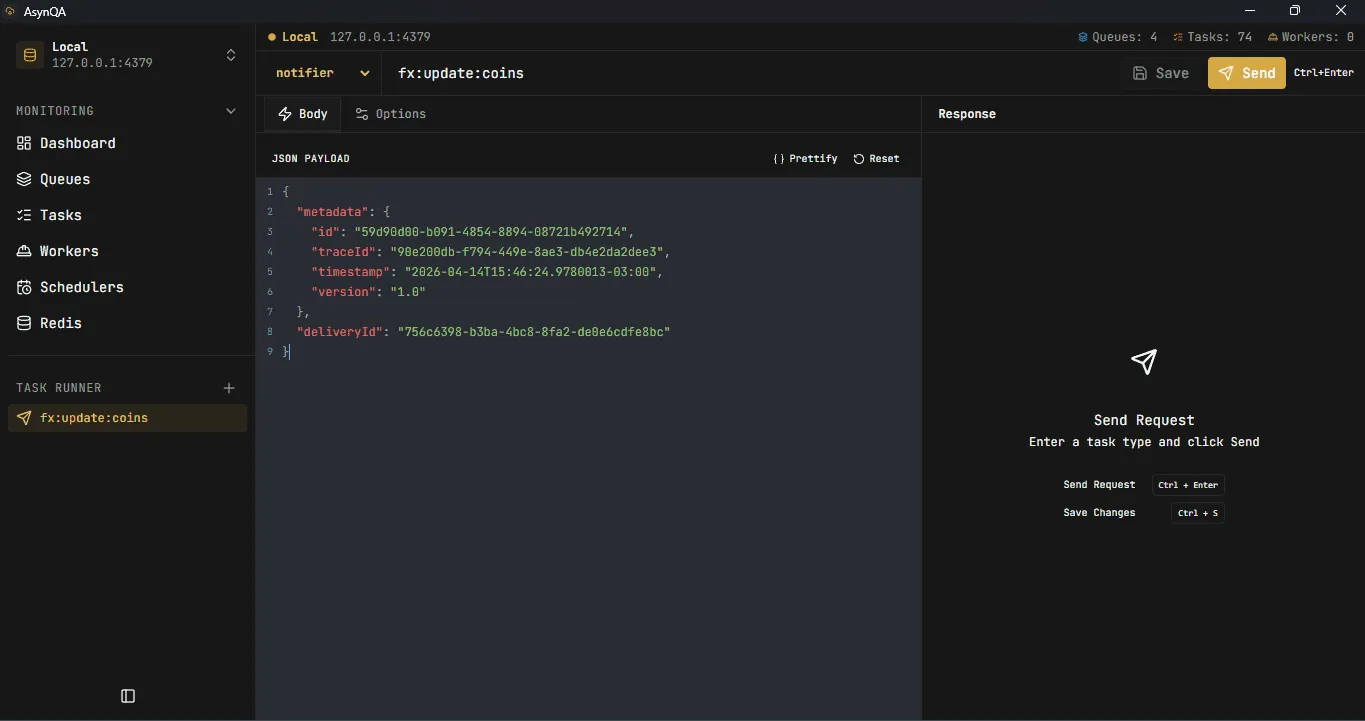Click the Schedulers calendar-clock icon

point(24,287)
